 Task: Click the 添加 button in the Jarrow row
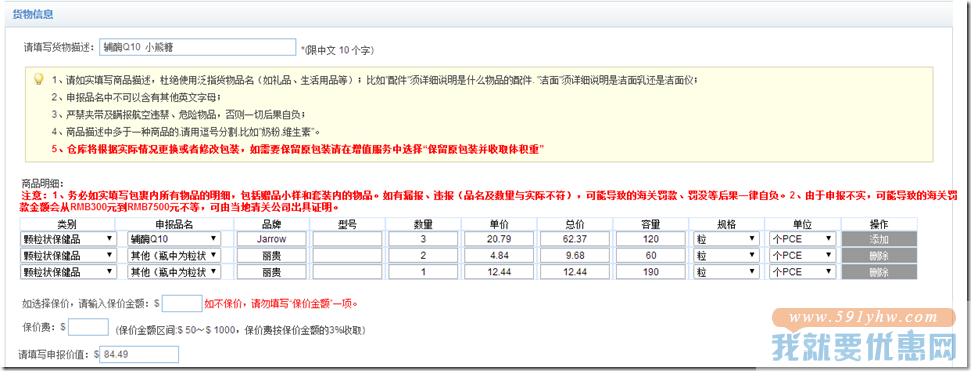pos(879,239)
